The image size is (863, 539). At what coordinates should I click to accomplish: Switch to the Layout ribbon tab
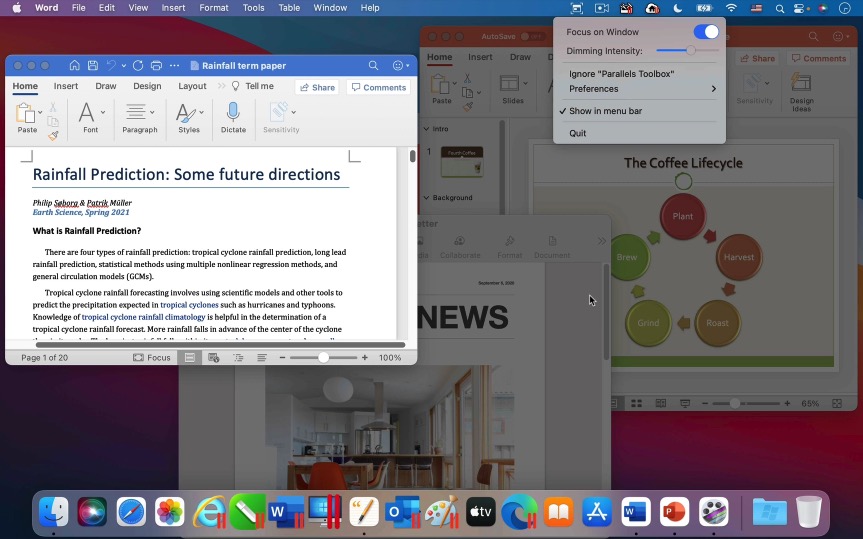[192, 86]
